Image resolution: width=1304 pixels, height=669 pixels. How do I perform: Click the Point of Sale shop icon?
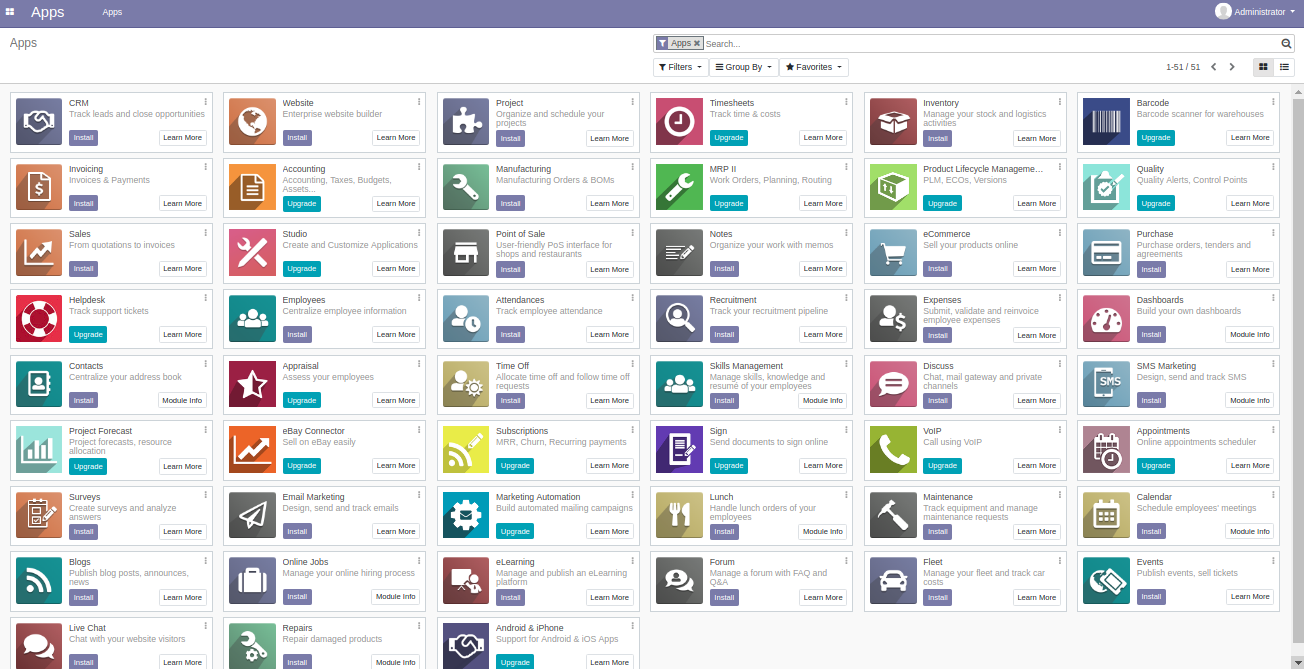tap(466, 253)
